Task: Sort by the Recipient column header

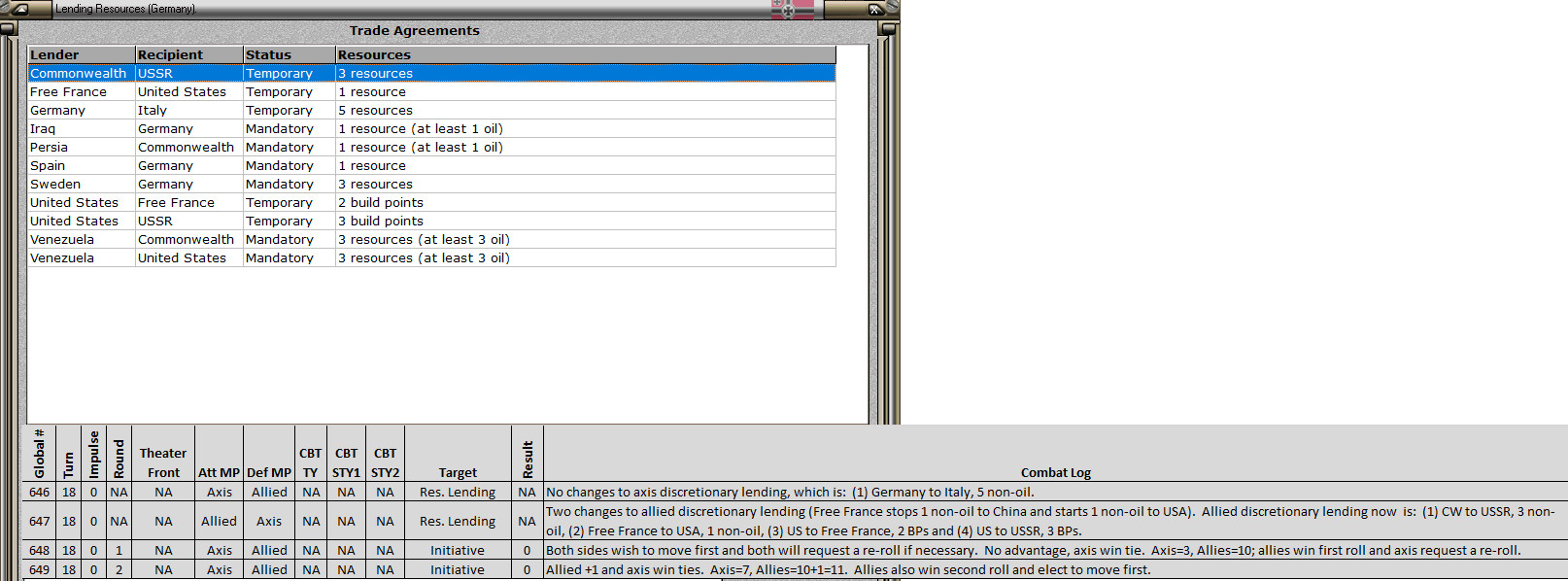Action: 189,54
